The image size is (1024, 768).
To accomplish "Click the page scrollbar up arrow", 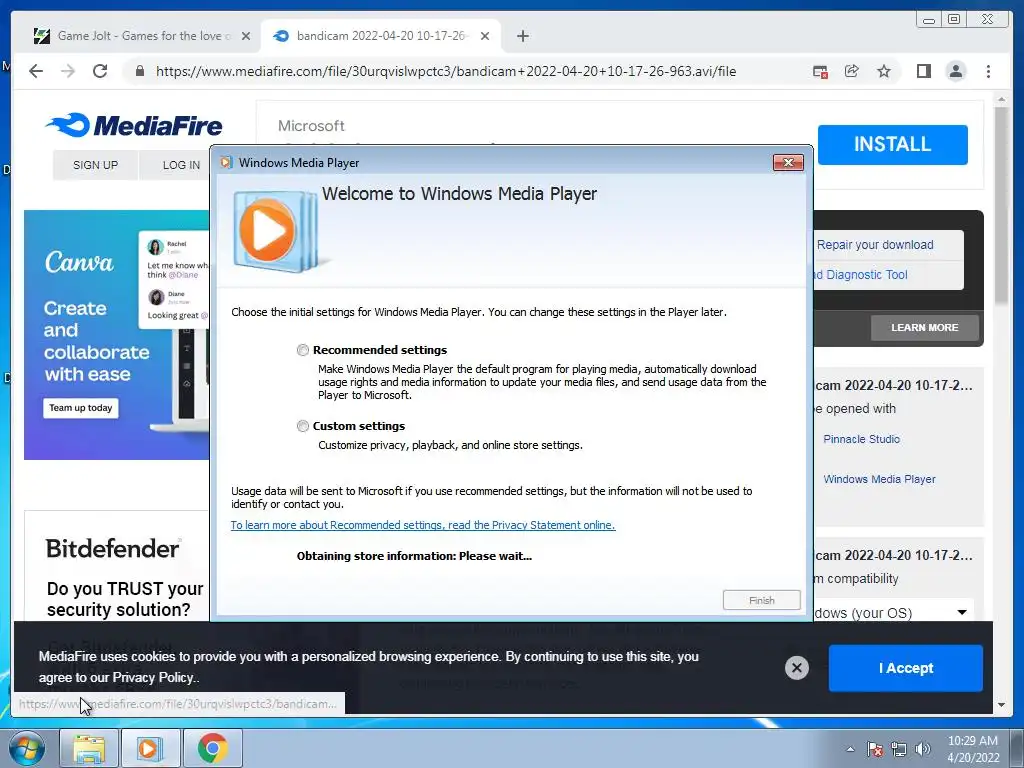I will click(1001, 99).
